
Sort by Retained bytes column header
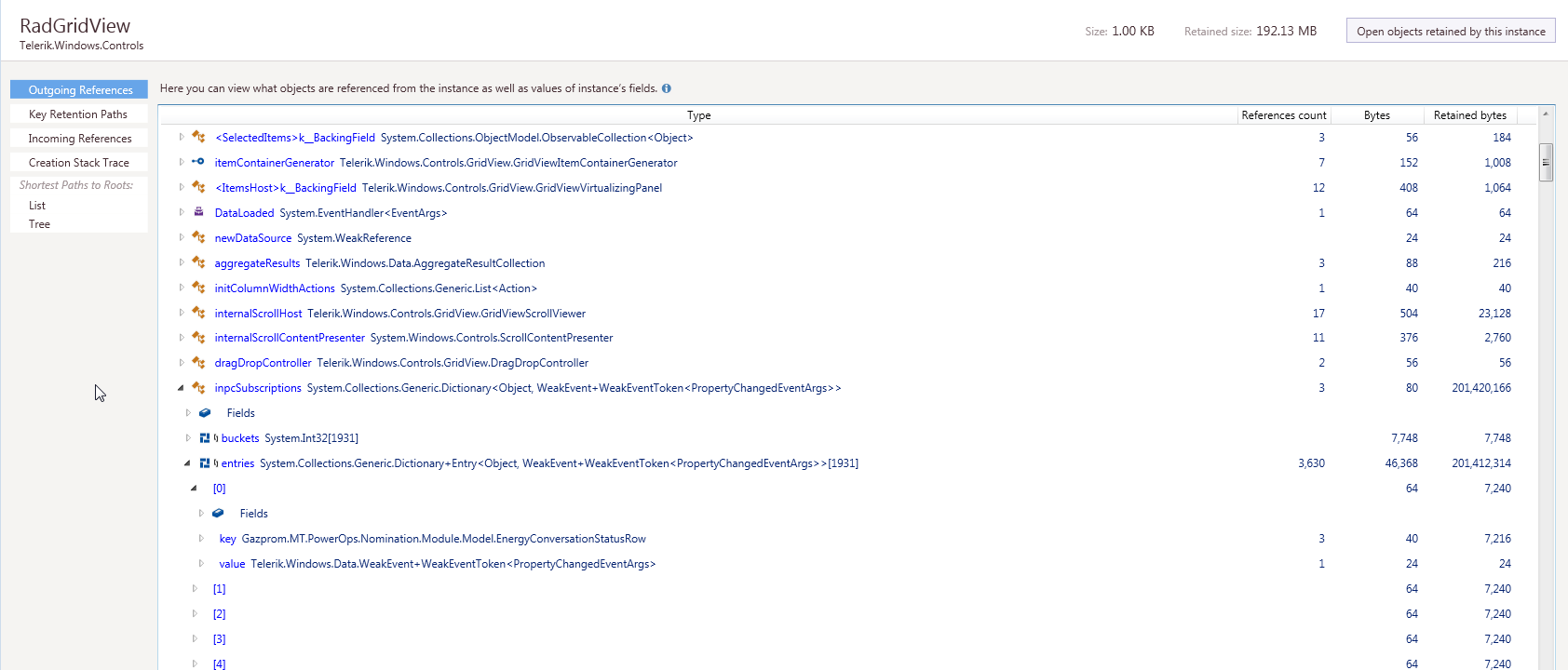pyautogui.click(x=1470, y=115)
